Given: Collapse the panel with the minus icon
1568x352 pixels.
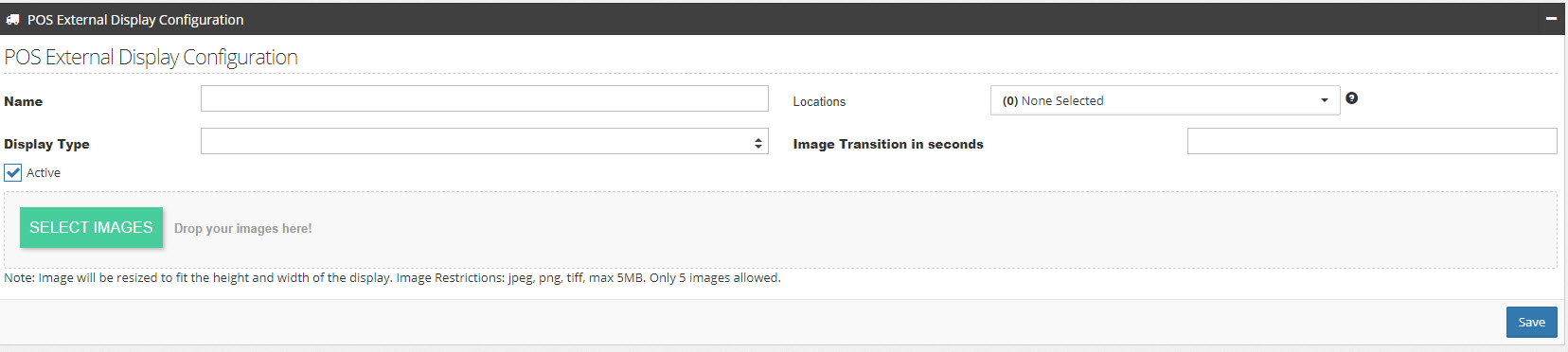Looking at the screenshot, I should point(1551,19).
